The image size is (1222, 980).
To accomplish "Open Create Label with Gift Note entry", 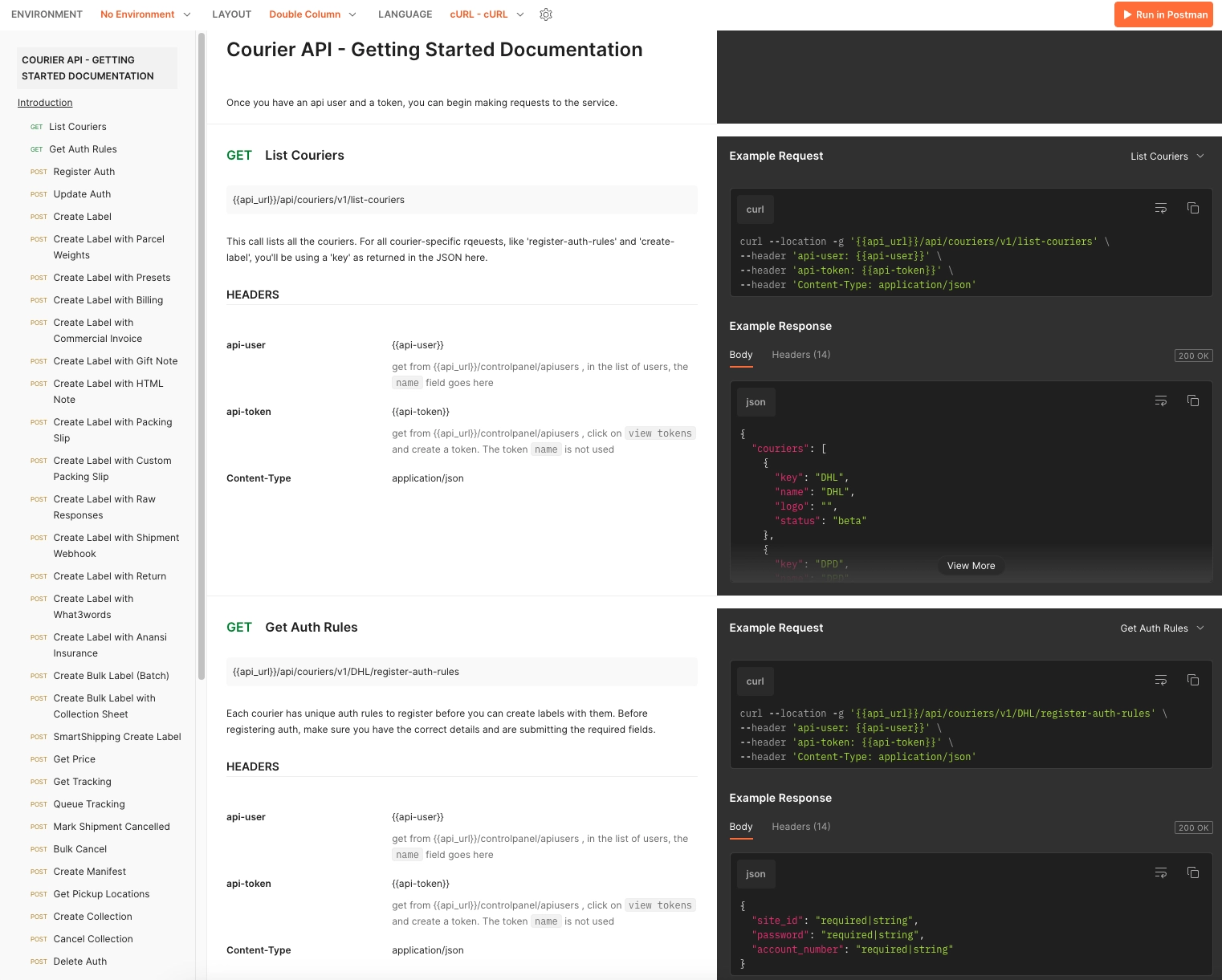I will tap(116, 361).
